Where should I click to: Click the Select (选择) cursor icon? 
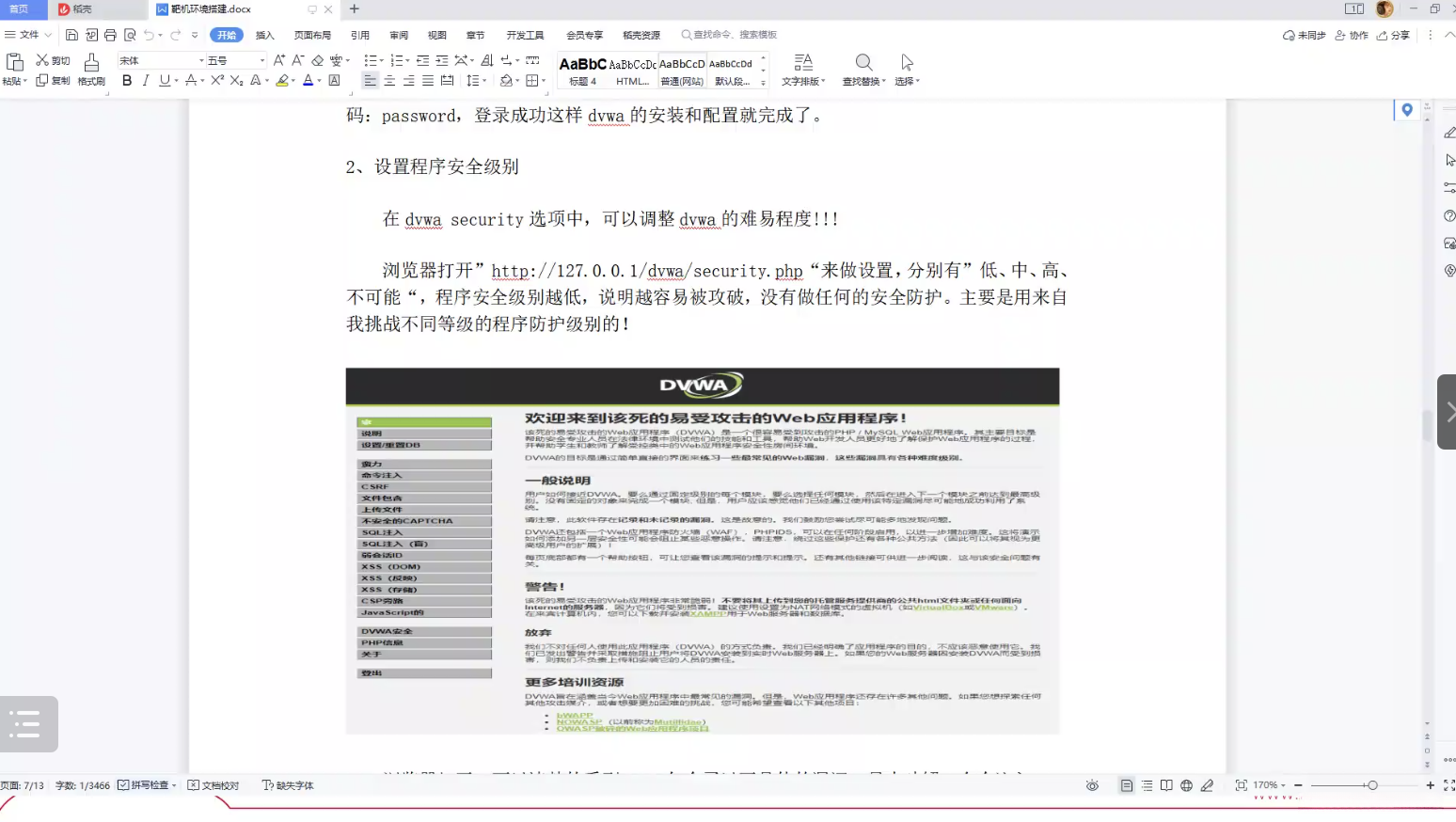(x=907, y=62)
